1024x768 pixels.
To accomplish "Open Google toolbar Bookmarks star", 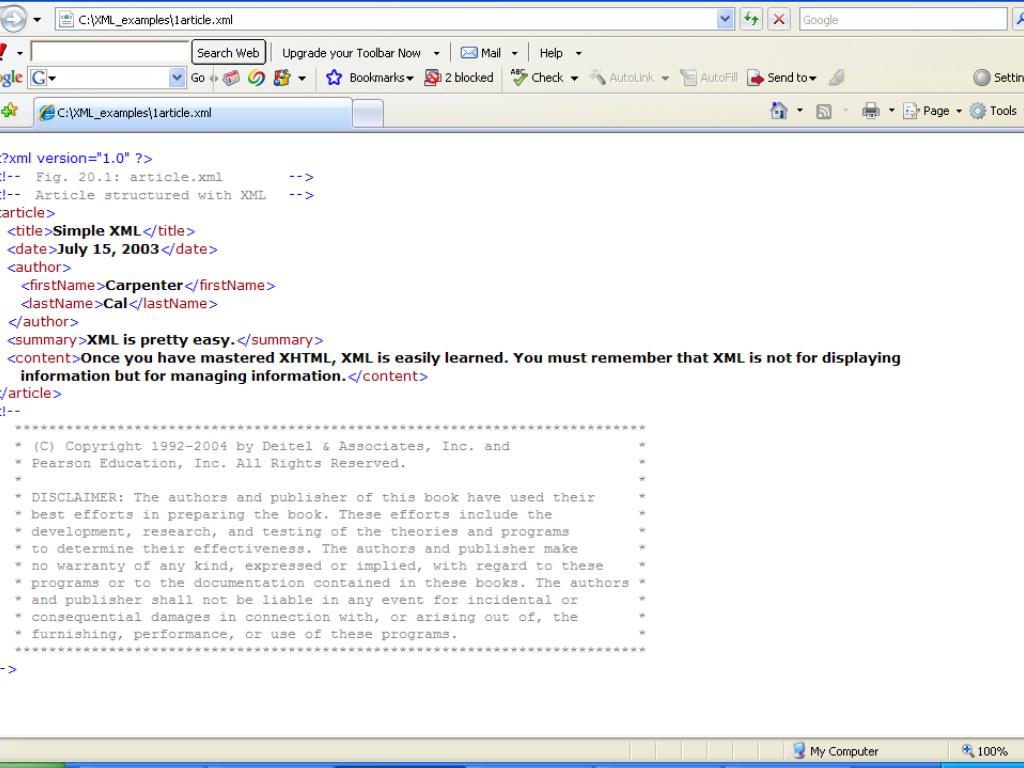I will pyautogui.click(x=334, y=78).
